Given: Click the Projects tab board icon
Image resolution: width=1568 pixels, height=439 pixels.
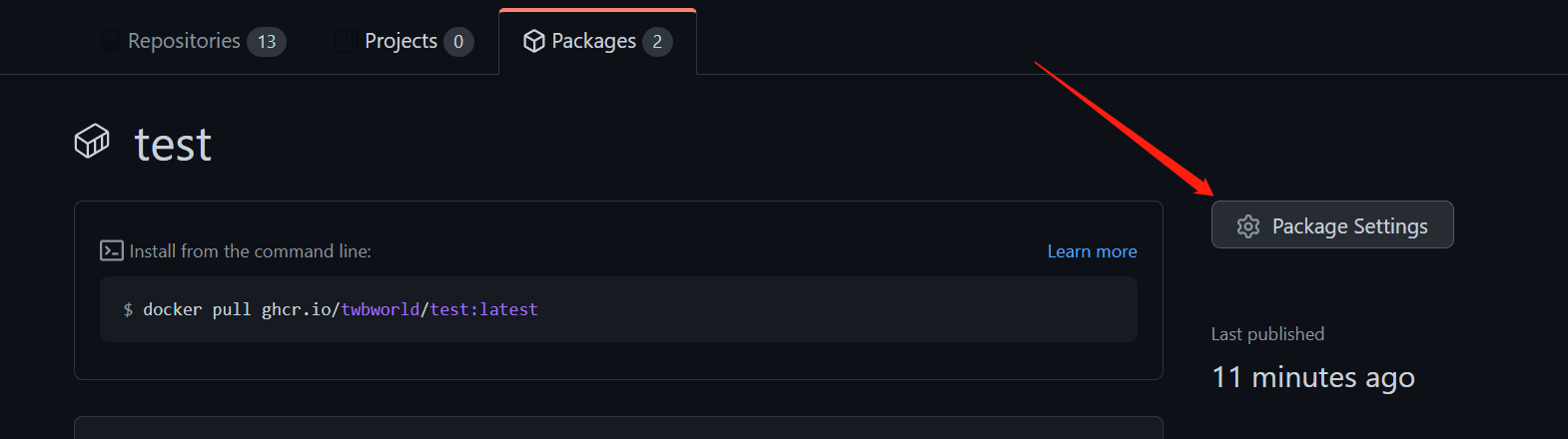Looking at the screenshot, I should coord(346,41).
